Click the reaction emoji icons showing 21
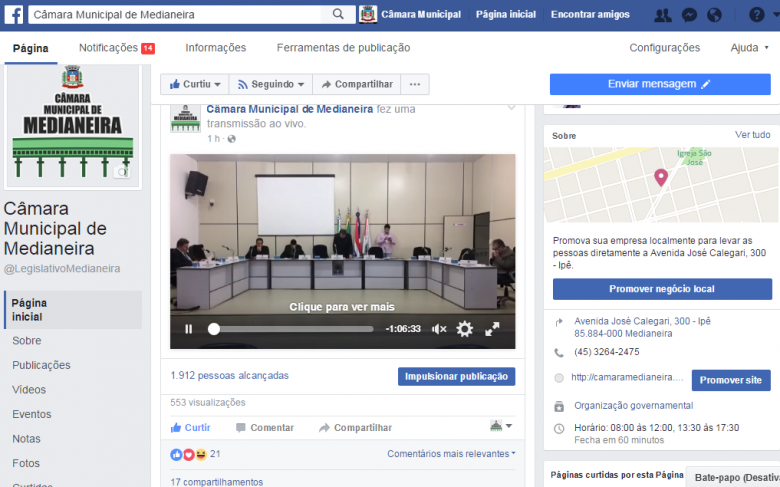 pos(189,454)
